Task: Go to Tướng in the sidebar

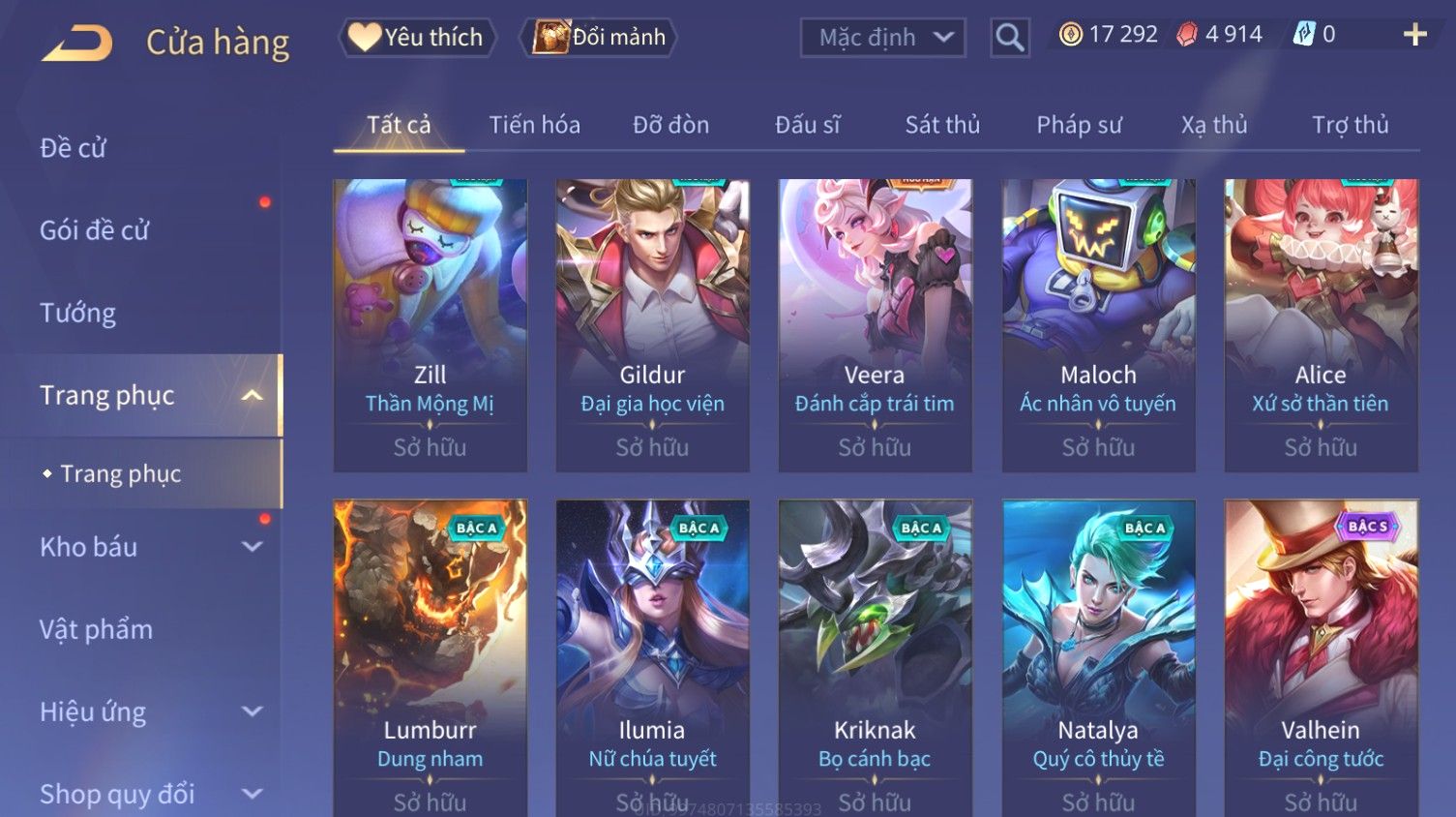Action: coord(77,313)
